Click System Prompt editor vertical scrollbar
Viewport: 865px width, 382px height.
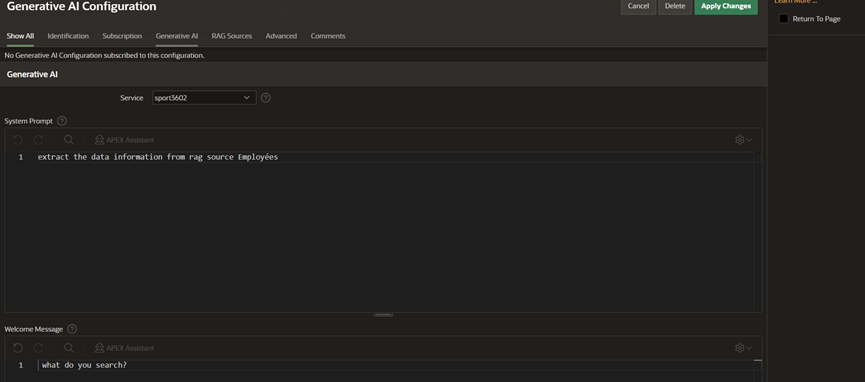(x=757, y=232)
